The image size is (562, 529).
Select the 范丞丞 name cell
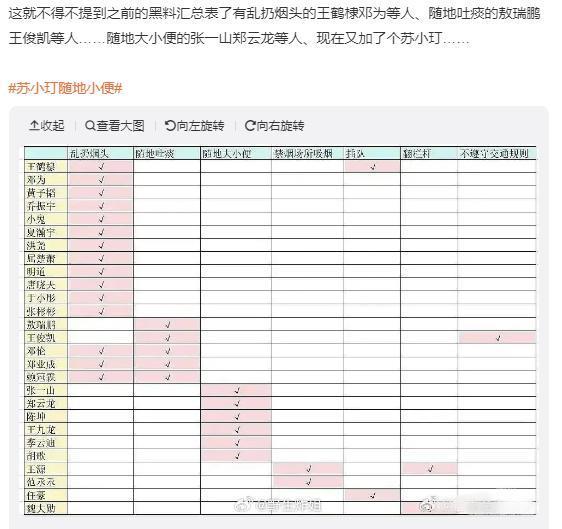46,482
